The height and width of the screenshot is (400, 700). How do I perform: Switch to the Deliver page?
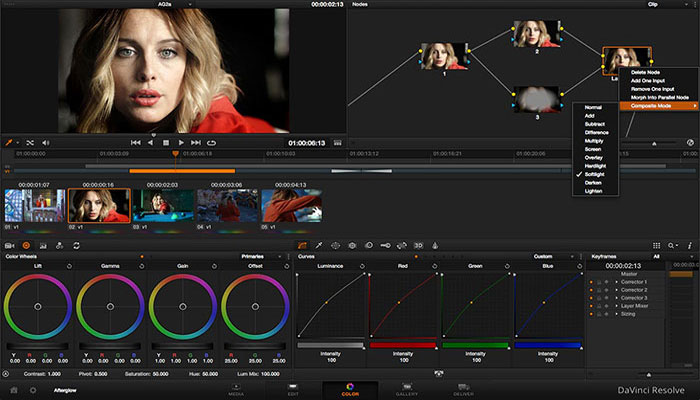463,390
